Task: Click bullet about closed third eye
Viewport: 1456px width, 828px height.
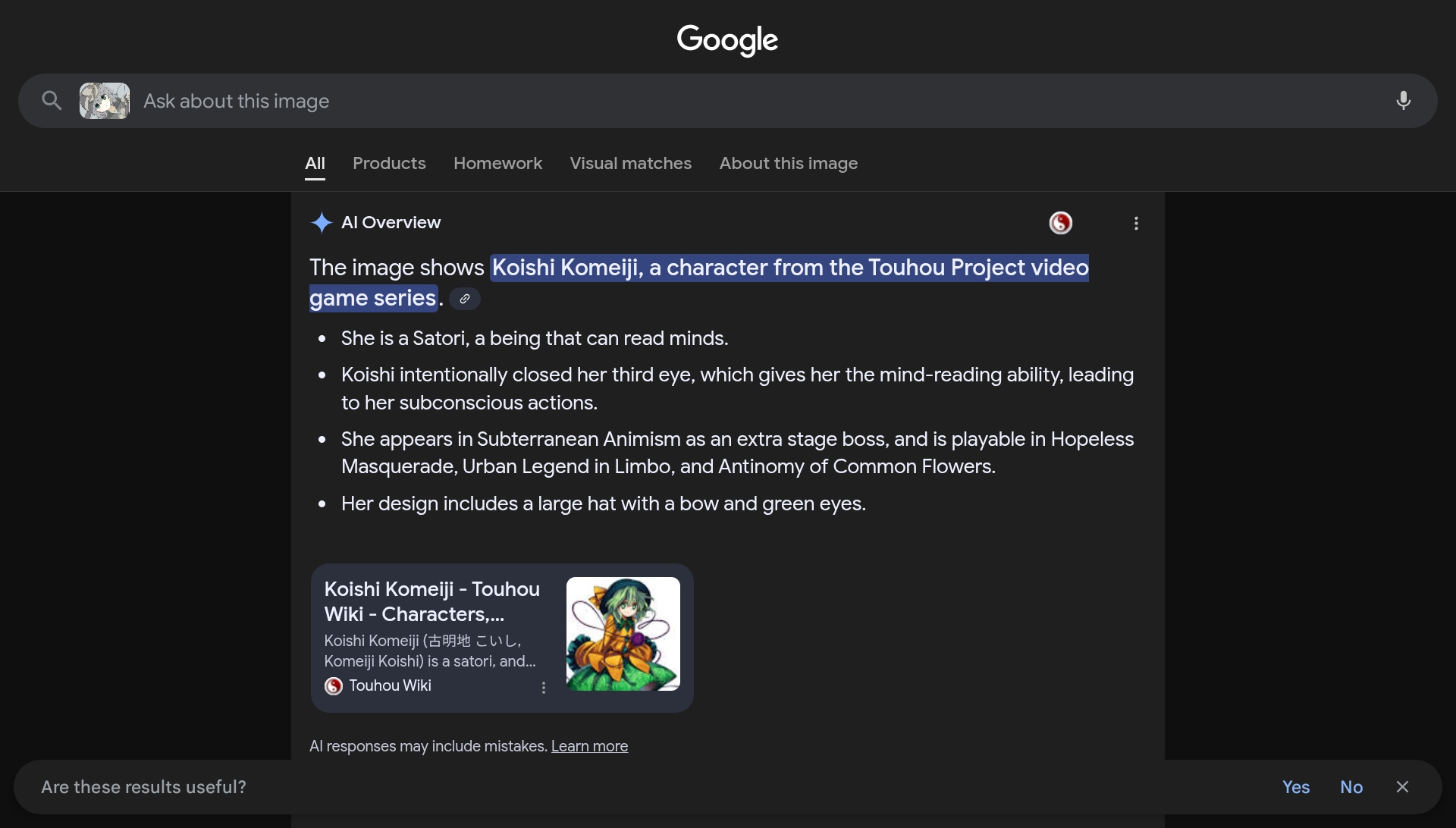Action: pyautogui.click(x=737, y=389)
